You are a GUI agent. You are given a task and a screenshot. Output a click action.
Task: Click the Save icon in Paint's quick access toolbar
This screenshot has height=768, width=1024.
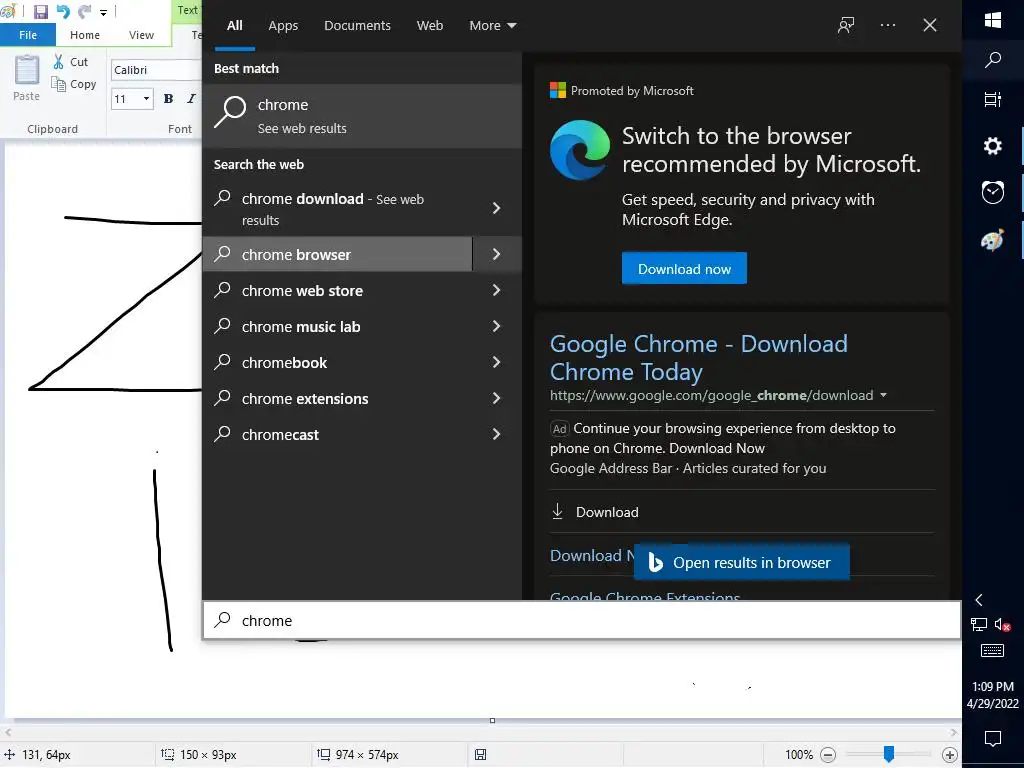point(40,11)
